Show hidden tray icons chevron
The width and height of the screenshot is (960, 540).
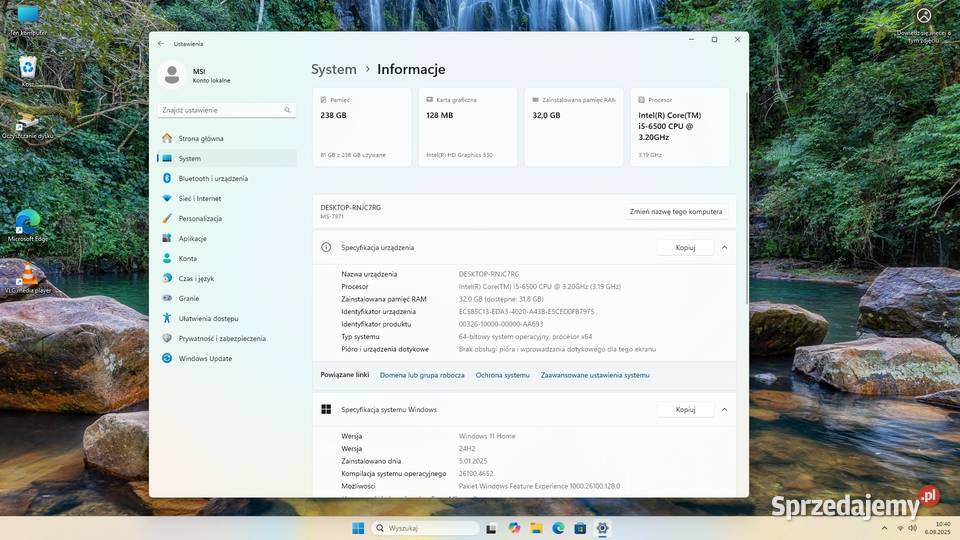tap(884, 528)
